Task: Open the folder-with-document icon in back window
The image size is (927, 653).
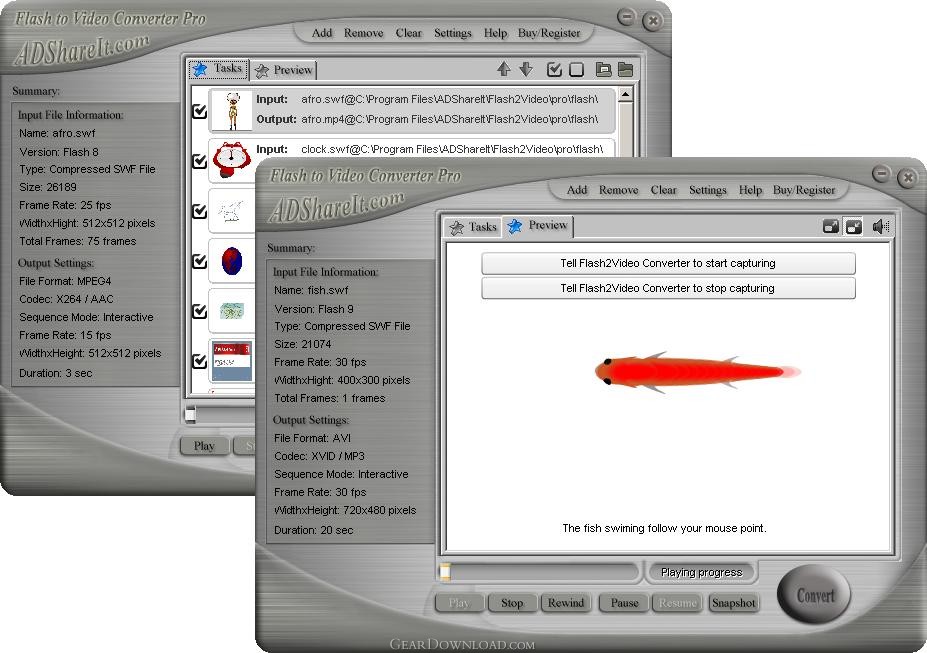Action: pos(603,69)
